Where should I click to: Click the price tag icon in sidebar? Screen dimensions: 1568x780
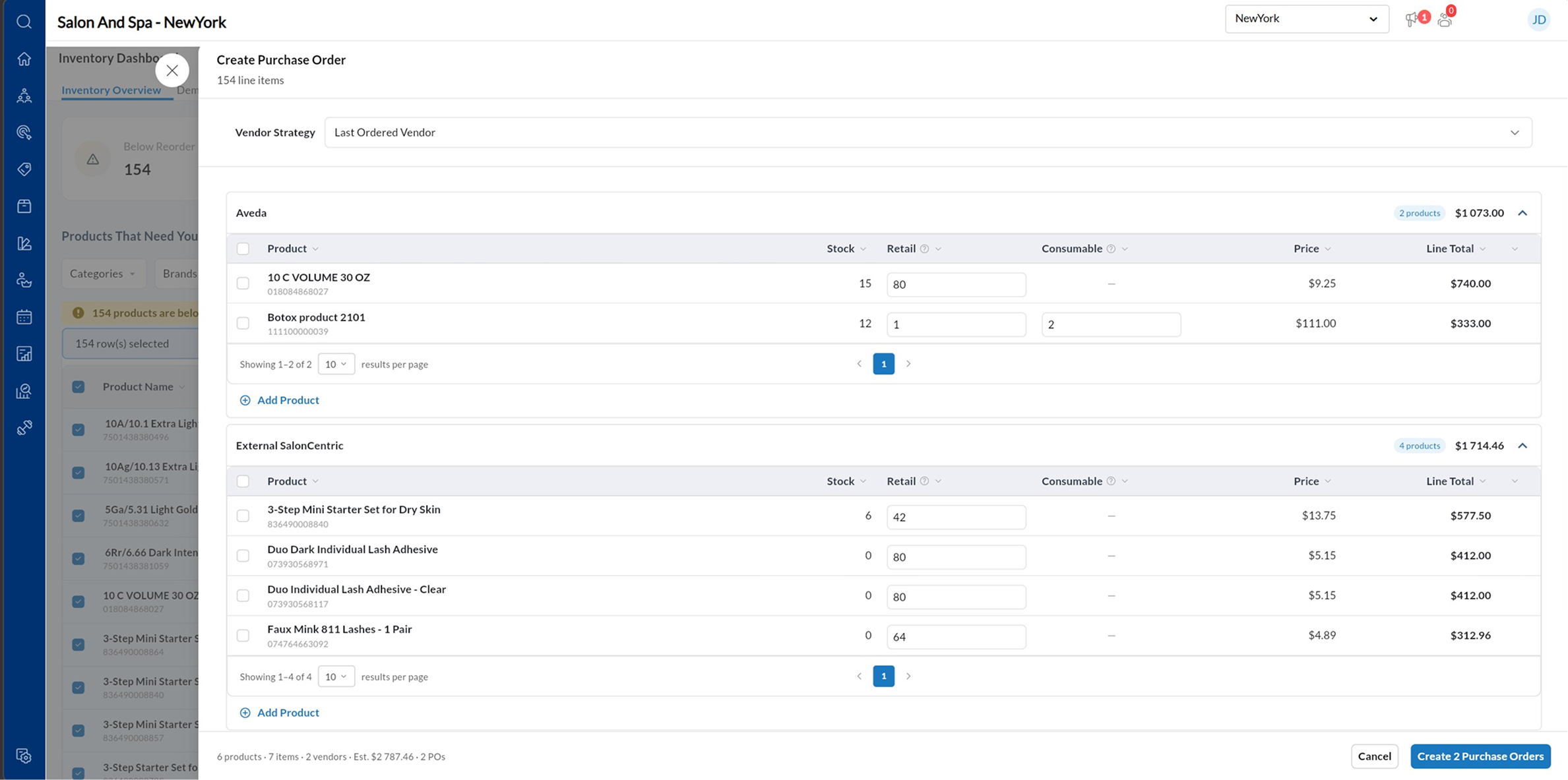24,169
